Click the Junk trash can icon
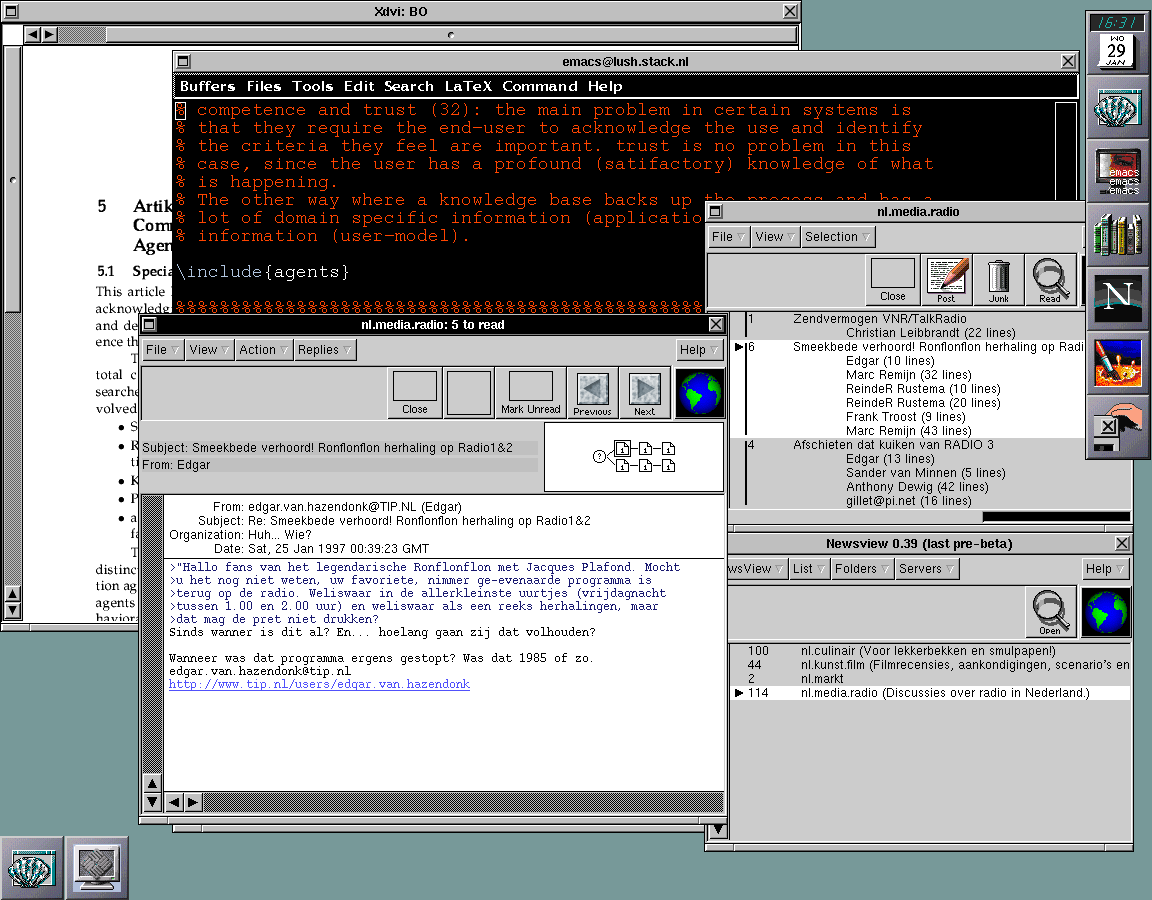Viewport: 1152px width, 900px height. coord(998,279)
